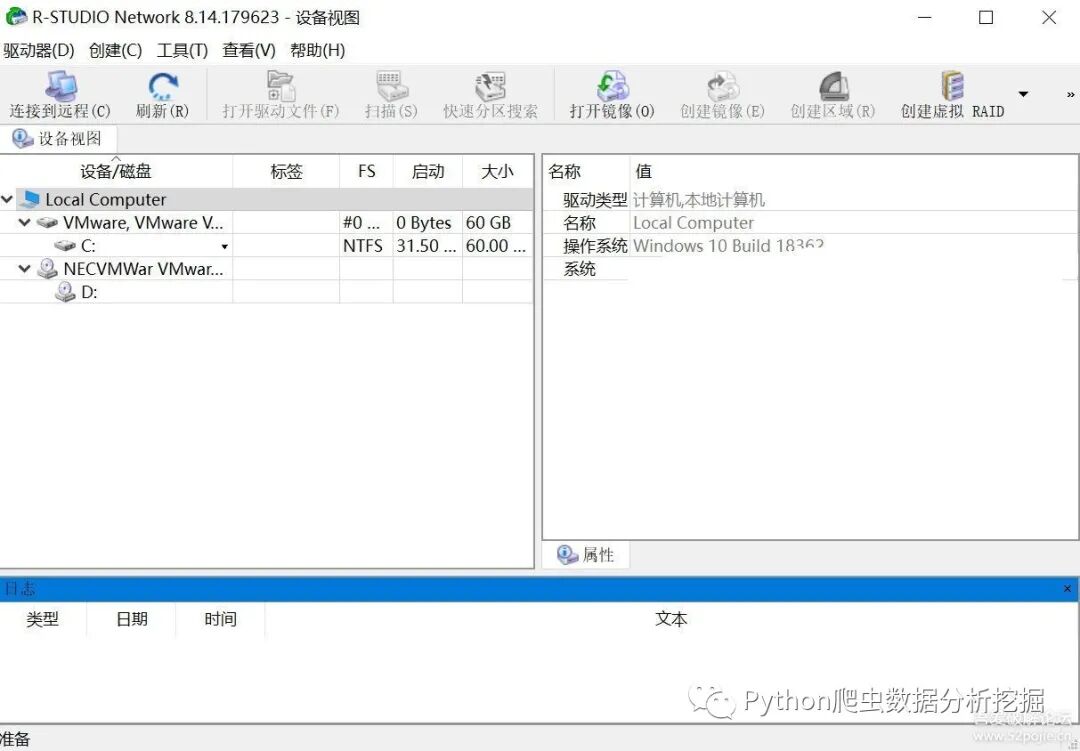Viewport: 1080px width, 751px height.
Task: Click the quick partition search (快速分区搜索) icon
Action: click(x=490, y=87)
